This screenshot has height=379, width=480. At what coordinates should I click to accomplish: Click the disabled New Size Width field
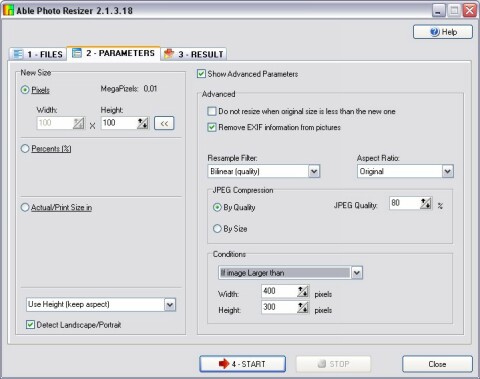tap(55, 123)
